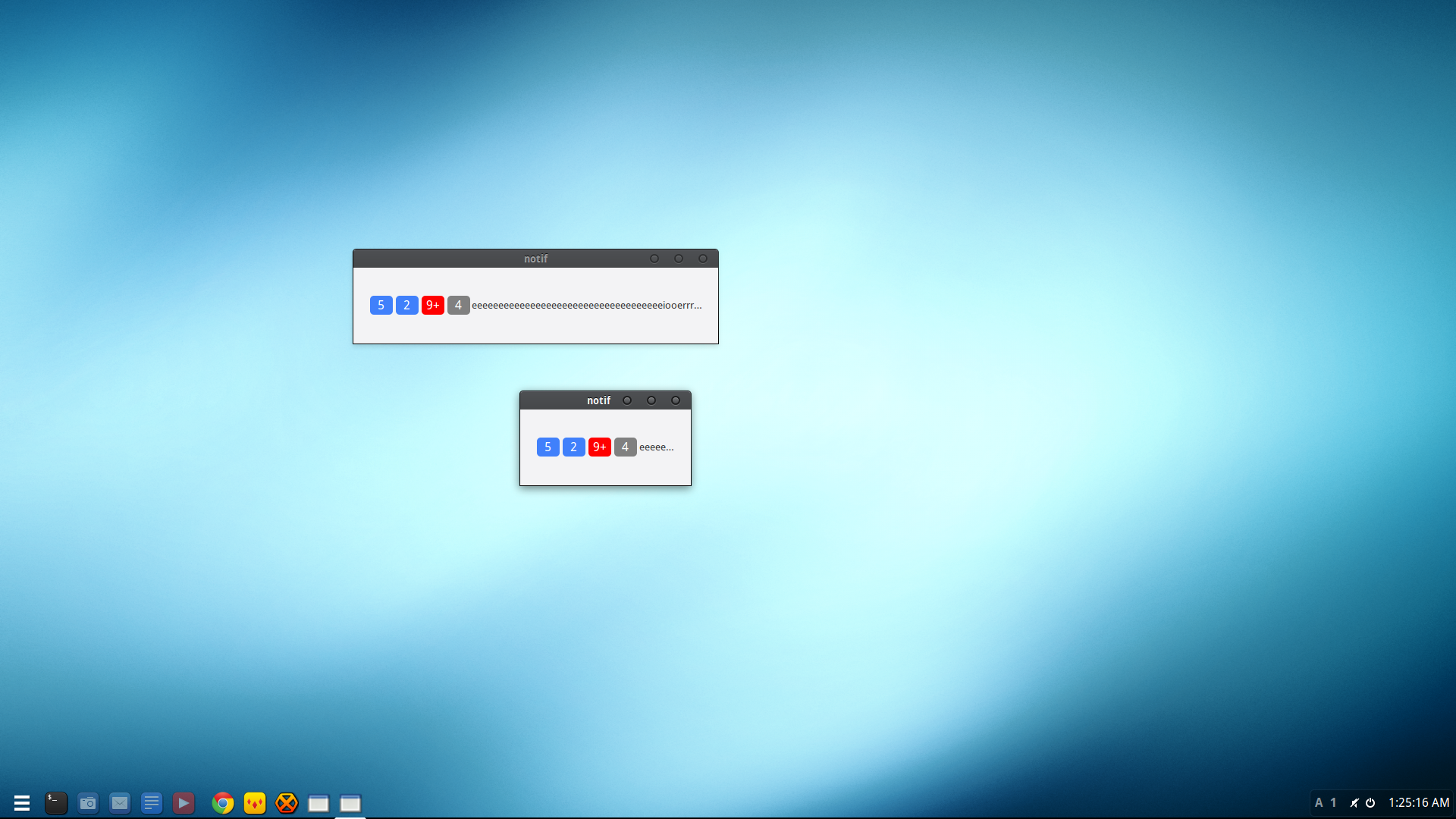Launch the media player play icon app
The image size is (1456, 819).
(184, 803)
